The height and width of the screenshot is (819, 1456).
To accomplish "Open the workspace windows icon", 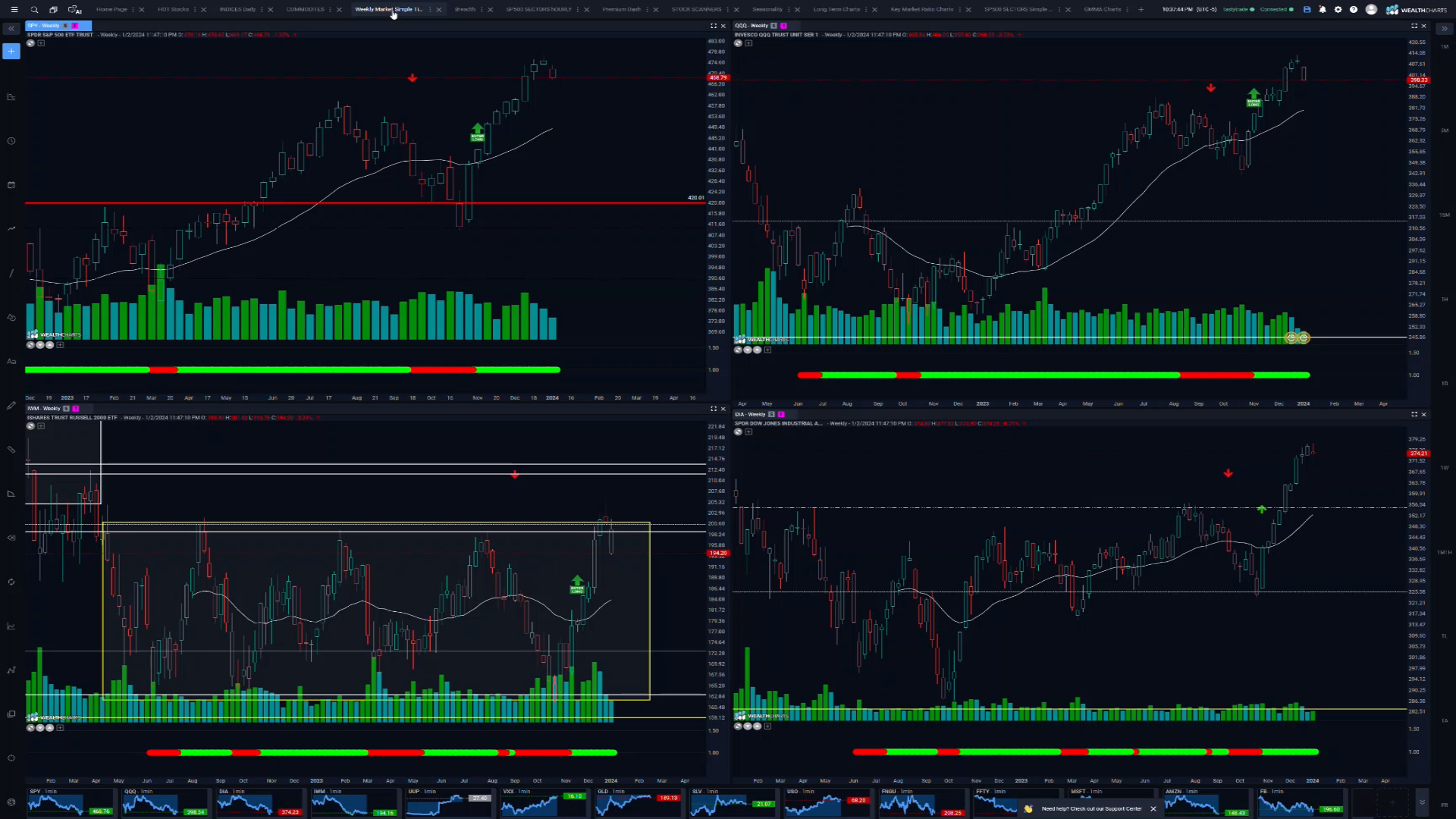I will [53, 10].
